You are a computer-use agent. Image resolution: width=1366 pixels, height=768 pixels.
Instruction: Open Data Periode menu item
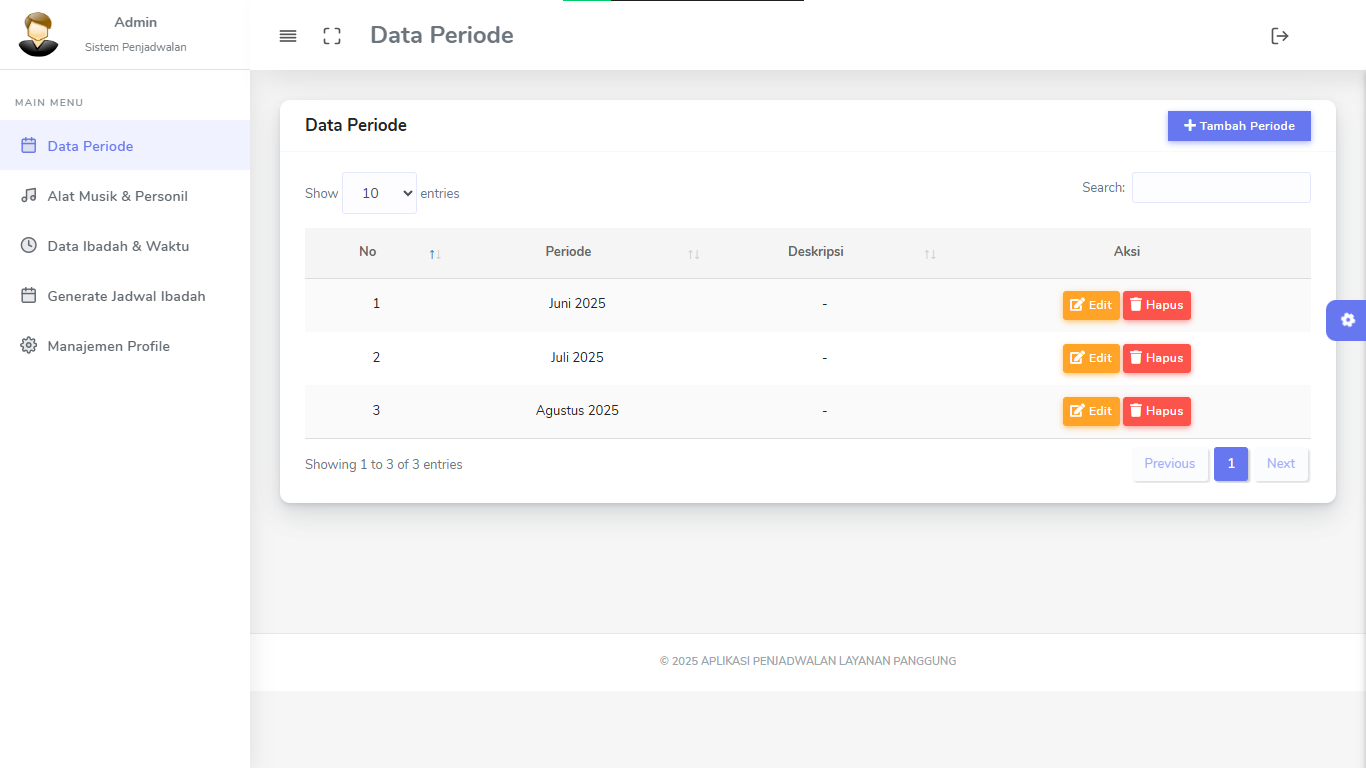point(90,146)
